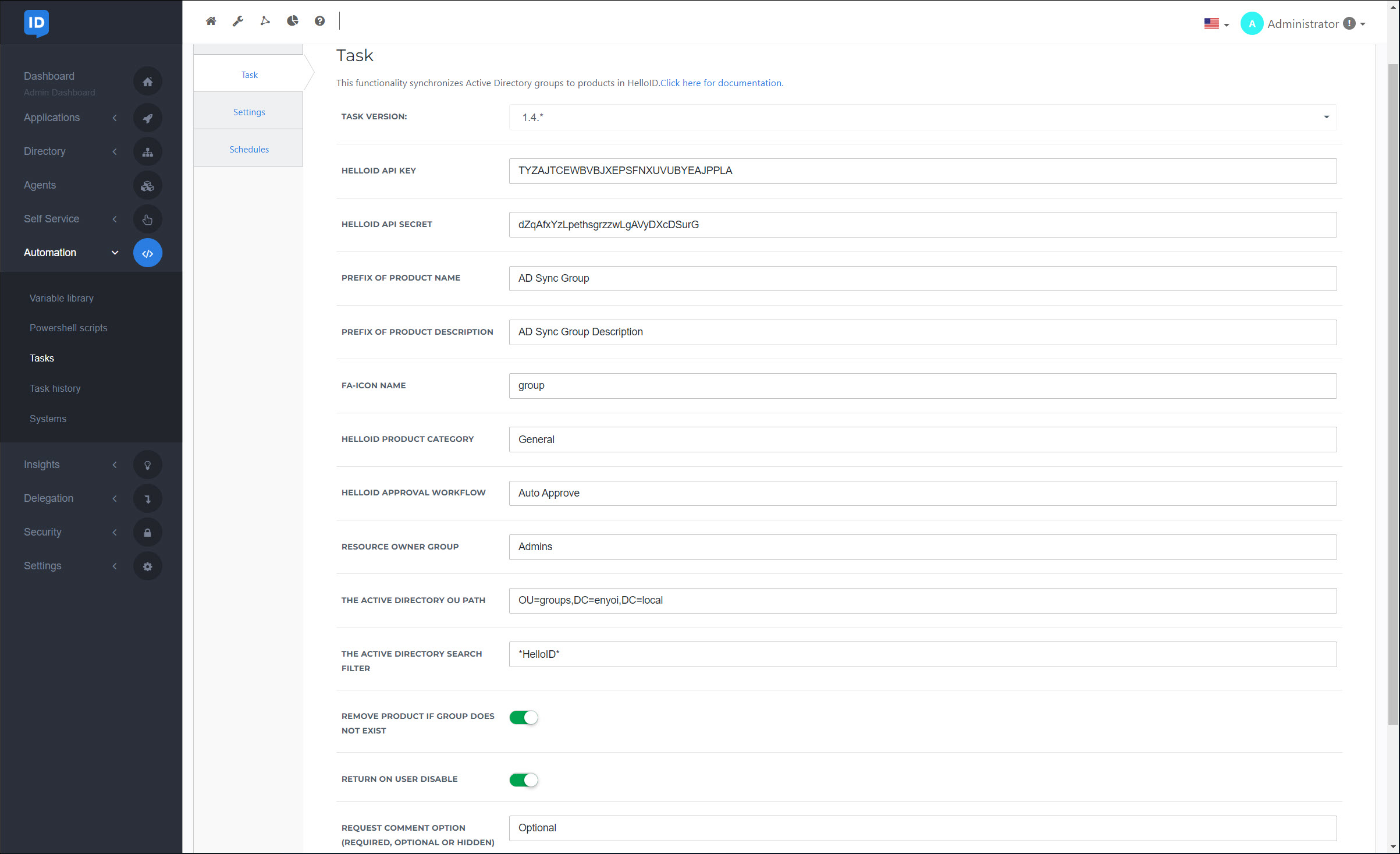Click the Prefix of Product Name field

(x=922, y=278)
